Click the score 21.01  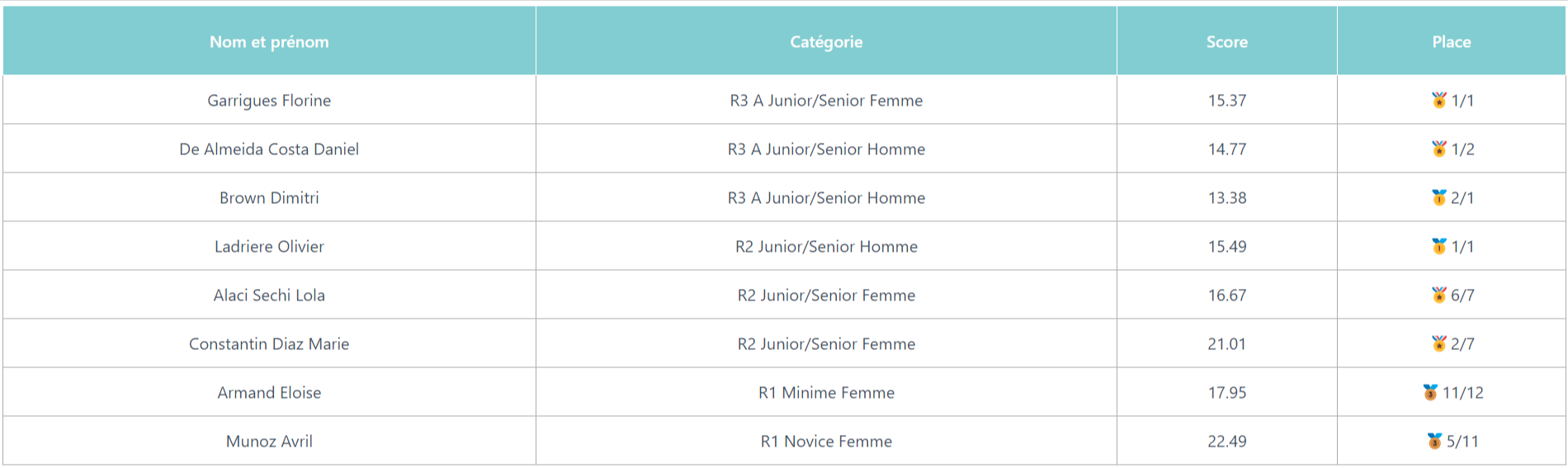click(x=1227, y=344)
